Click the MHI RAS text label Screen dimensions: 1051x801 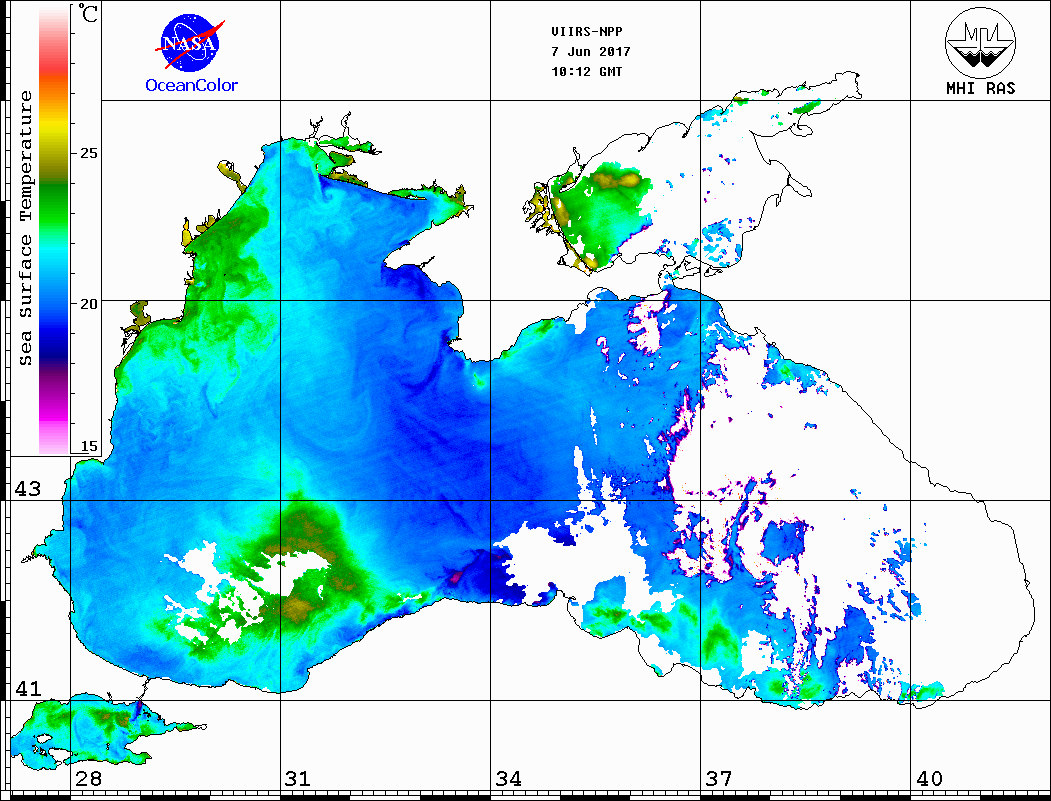[x=981, y=88]
